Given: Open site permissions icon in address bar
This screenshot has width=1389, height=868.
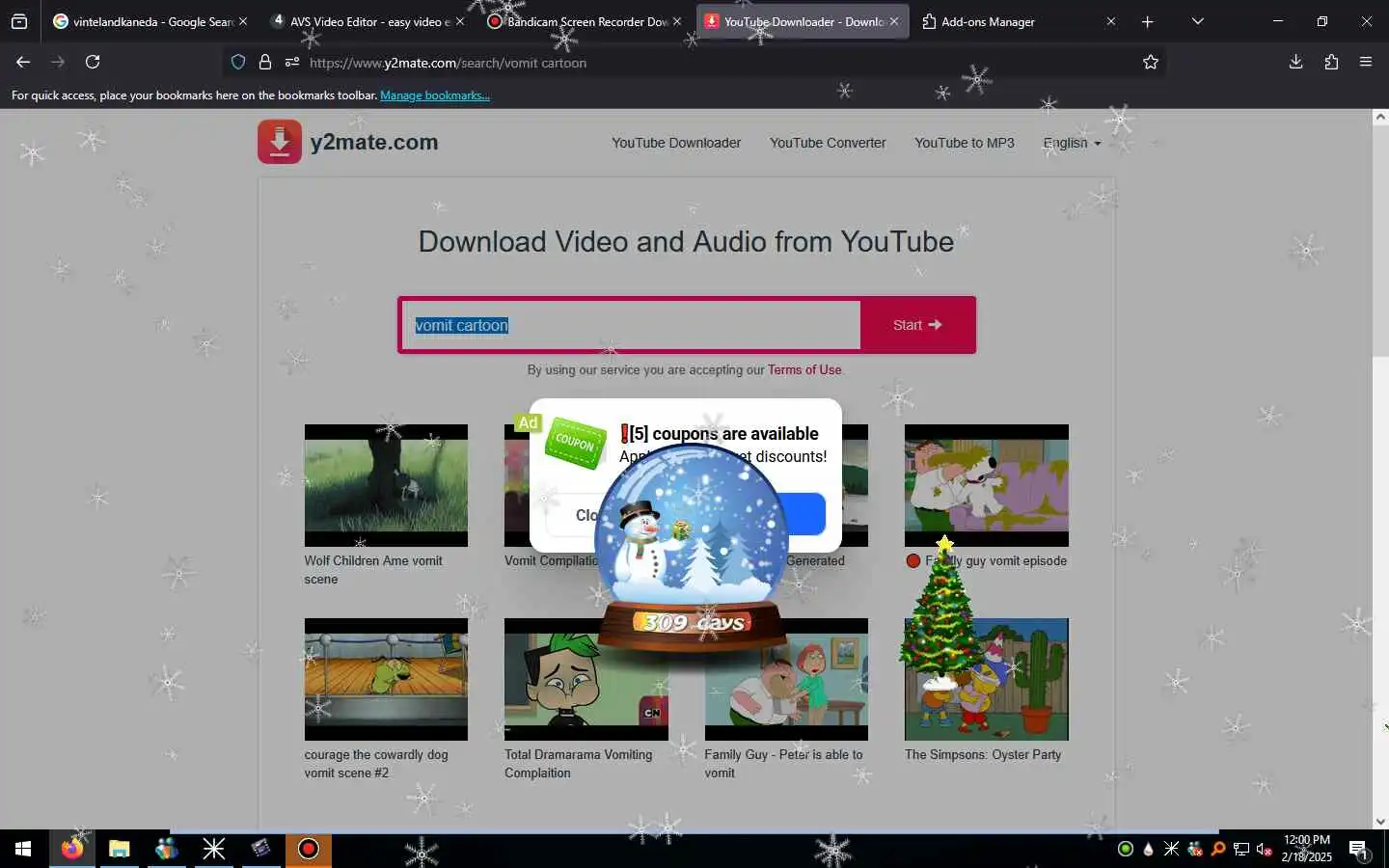Looking at the screenshot, I should [x=292, y=63].
